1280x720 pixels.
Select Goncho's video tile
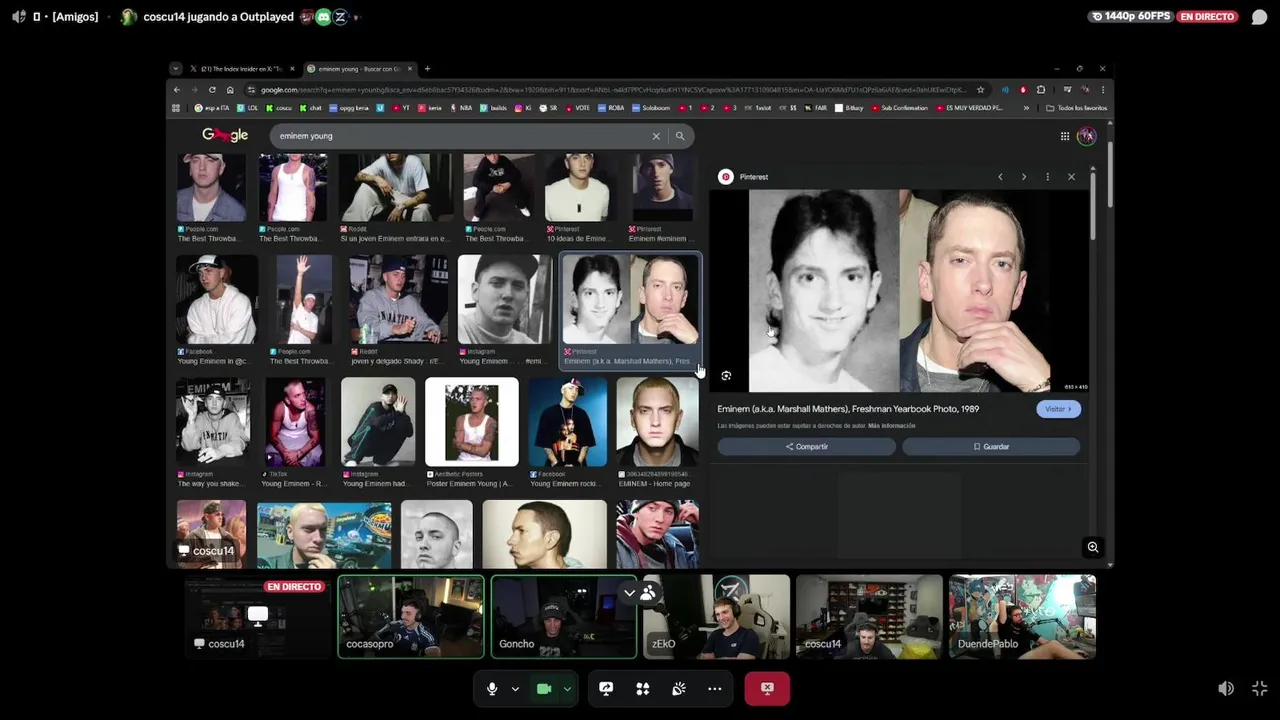click(x=564, y=617)
